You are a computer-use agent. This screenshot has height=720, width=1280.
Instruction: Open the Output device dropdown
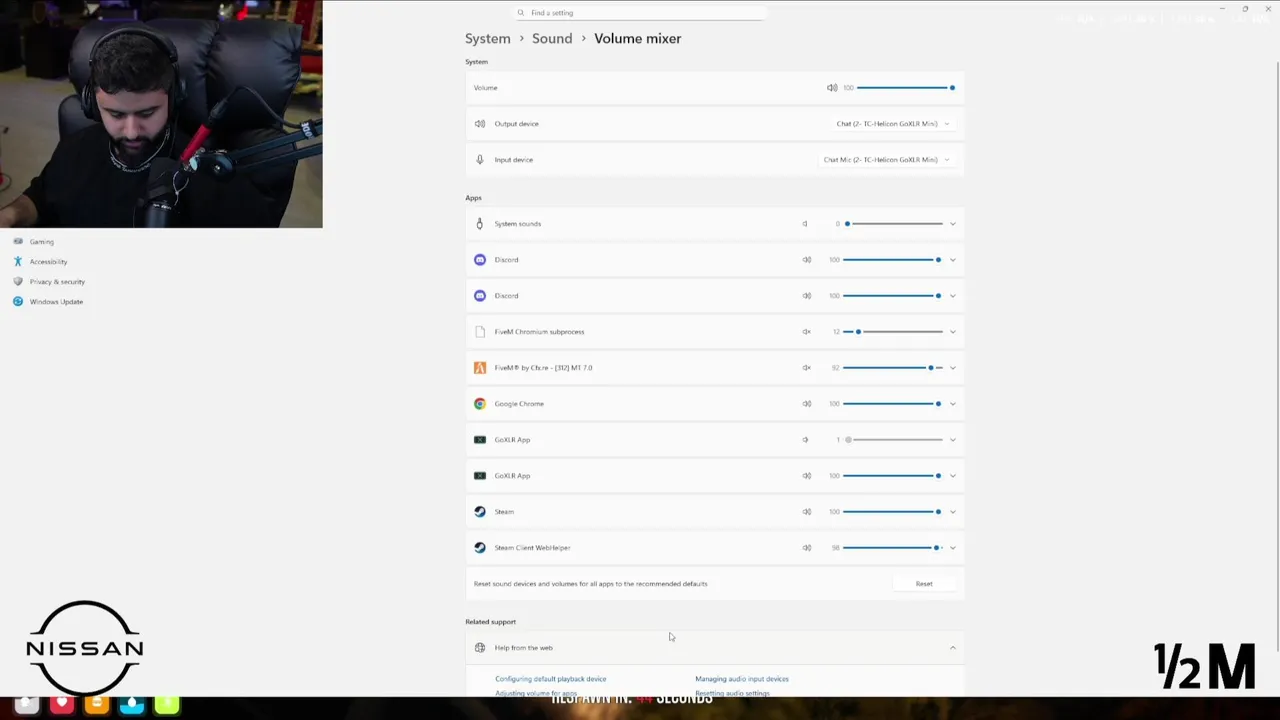pyautogui.click(x=893, y=124)
